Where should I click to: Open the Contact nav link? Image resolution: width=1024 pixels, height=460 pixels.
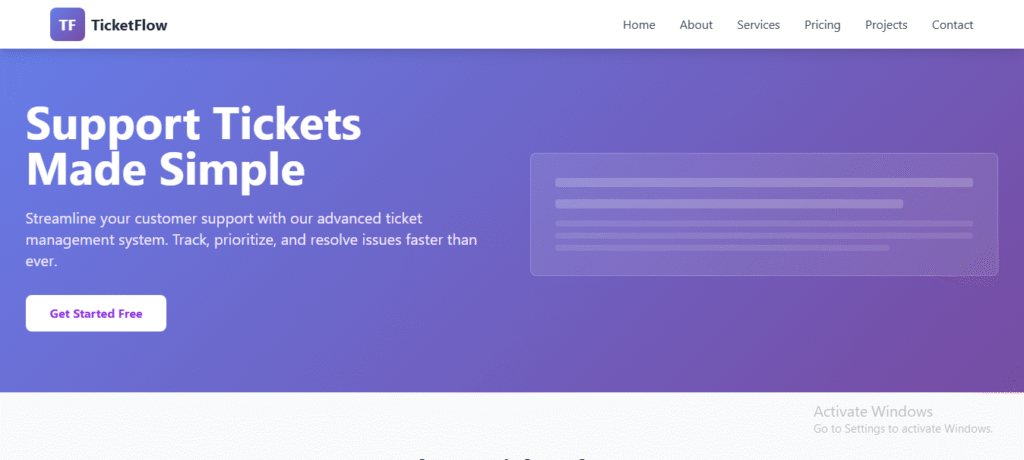click(x=952, y=25)
